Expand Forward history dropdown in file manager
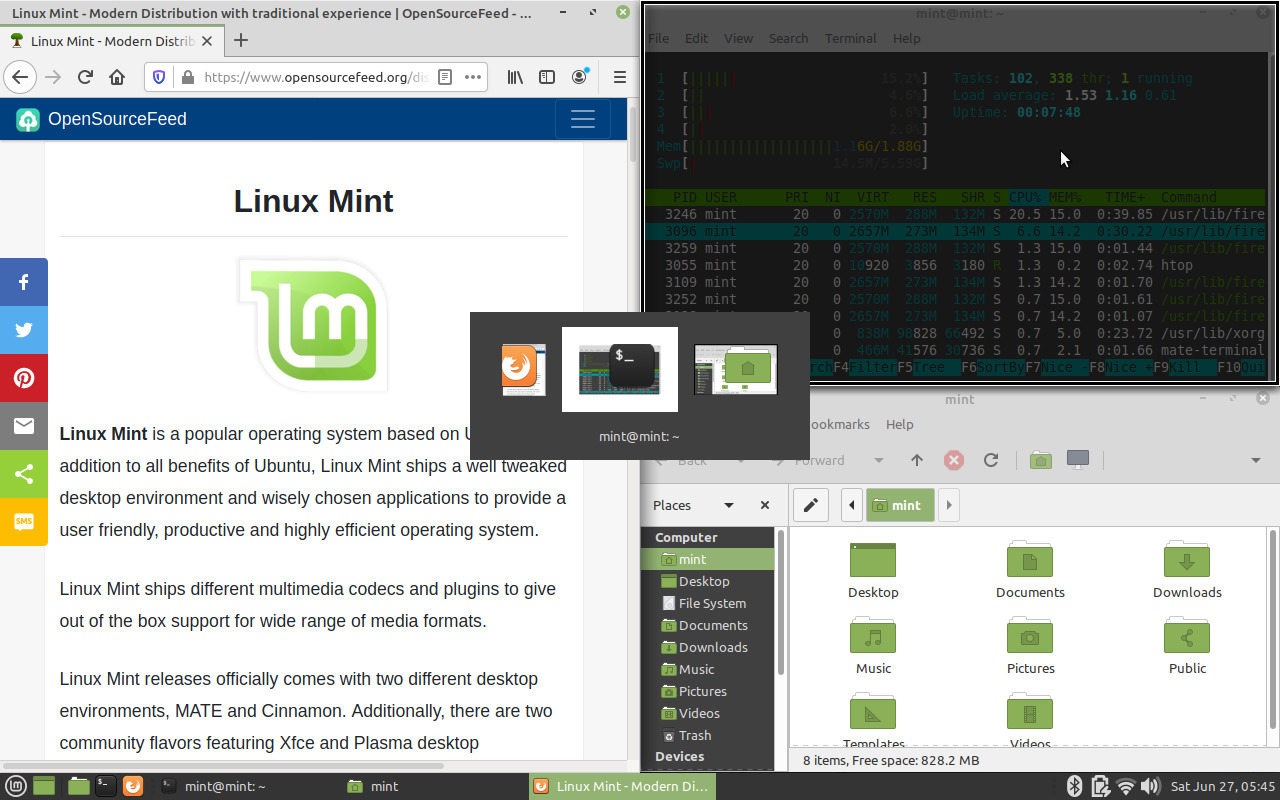Image resolution: width=1280 pixels, height=800 pixels. point(878,460)
